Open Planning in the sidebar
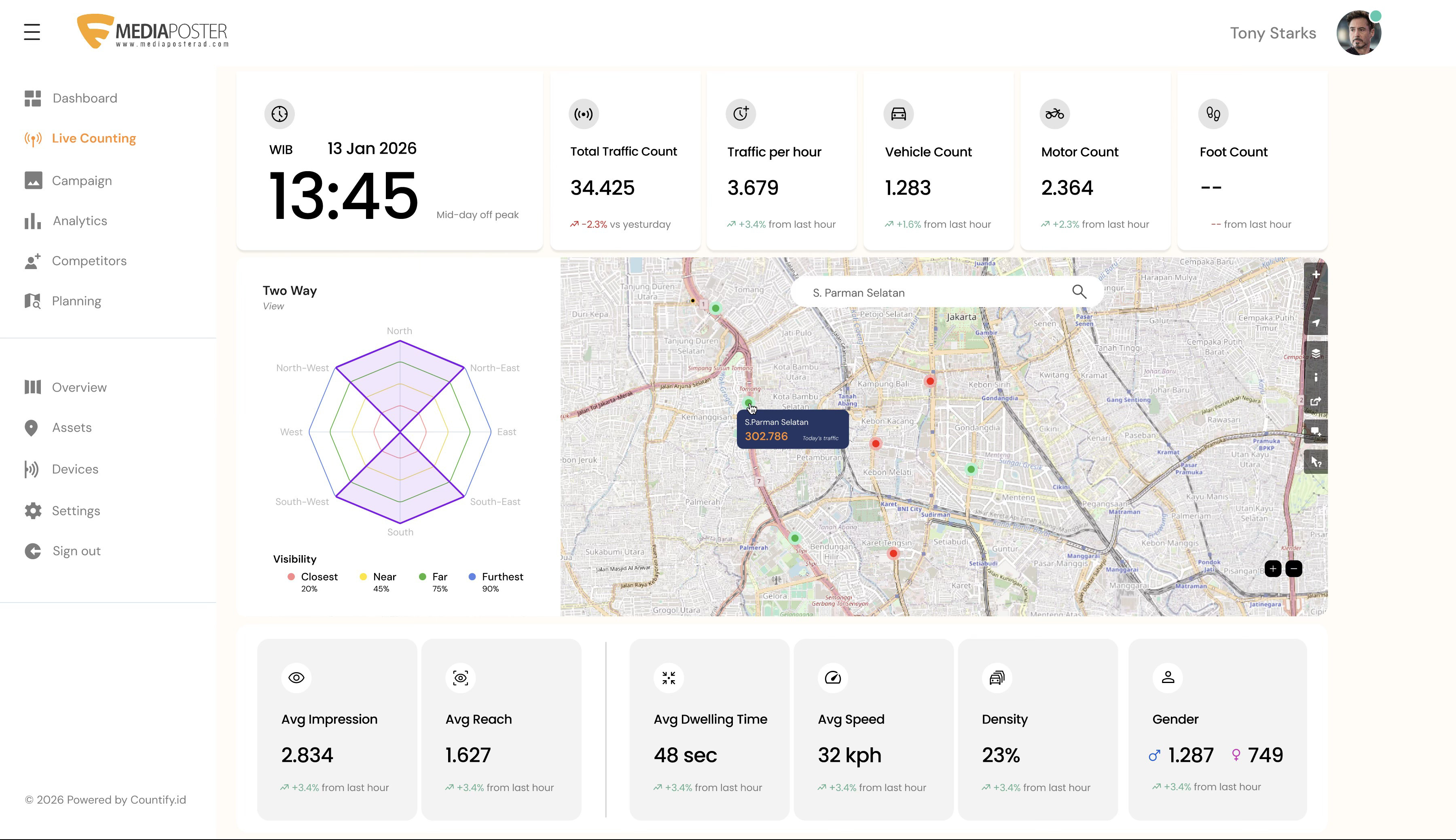This screenshot has width=1456, height=840. [x=77, y=301]
